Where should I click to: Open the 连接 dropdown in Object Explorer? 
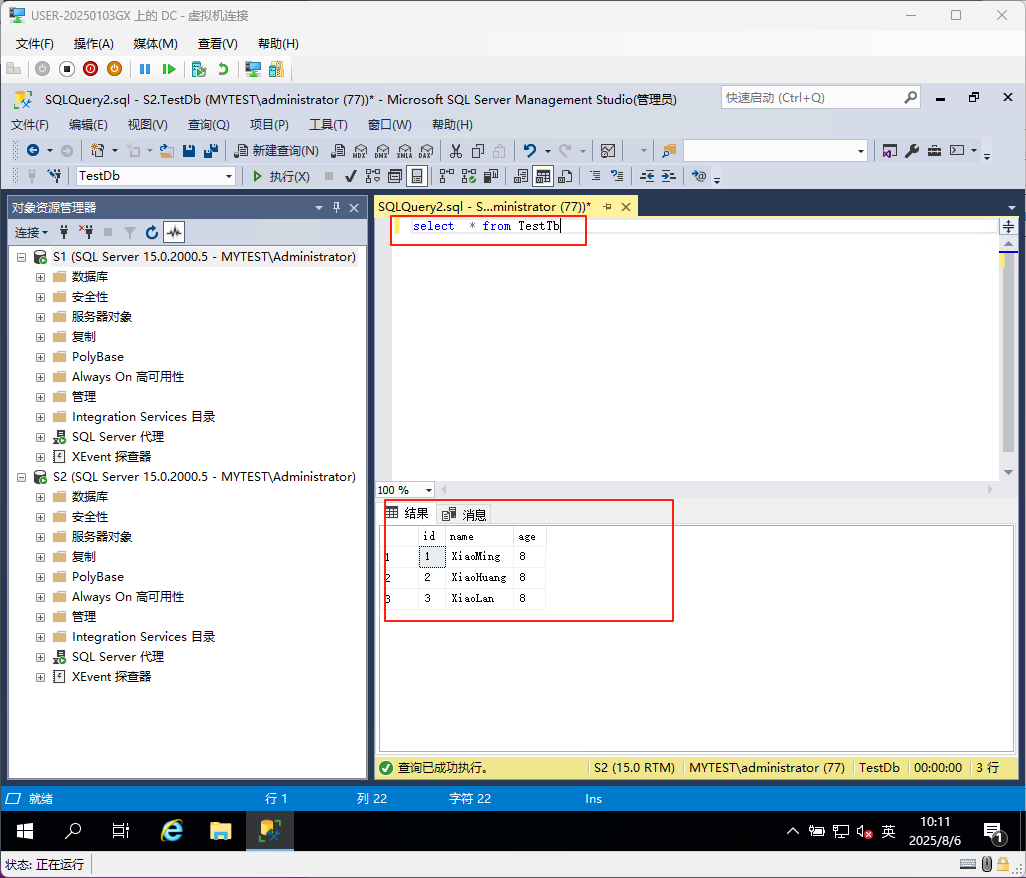[x=31, y=232]
